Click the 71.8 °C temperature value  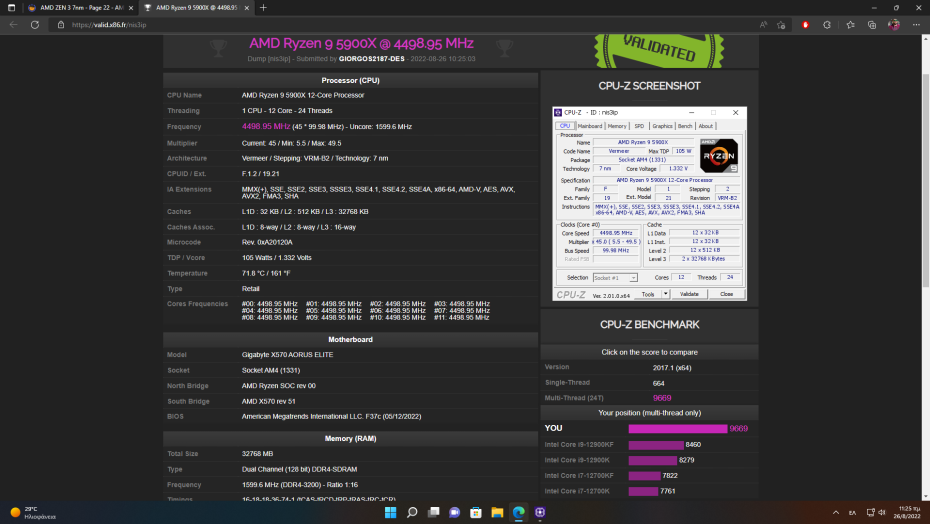266,273
